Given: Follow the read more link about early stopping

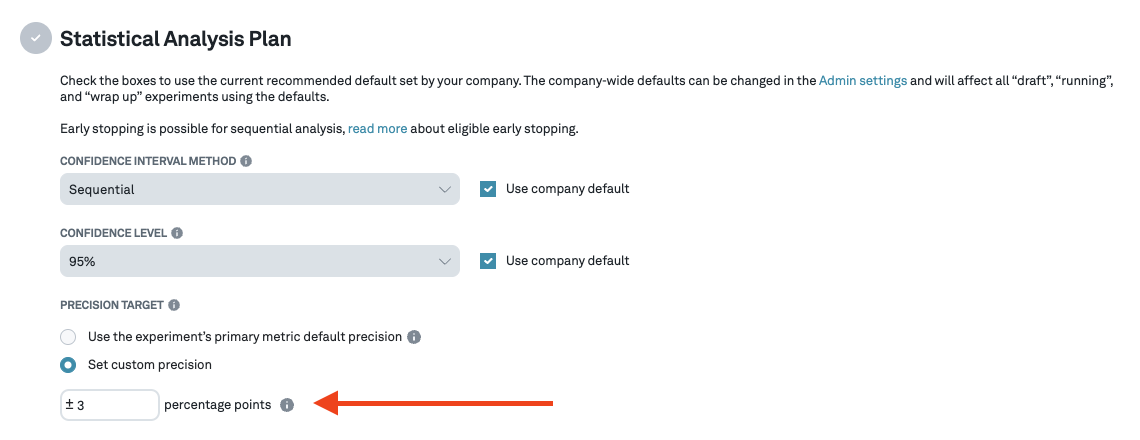Looking at the screenshot, I should 377,129.
